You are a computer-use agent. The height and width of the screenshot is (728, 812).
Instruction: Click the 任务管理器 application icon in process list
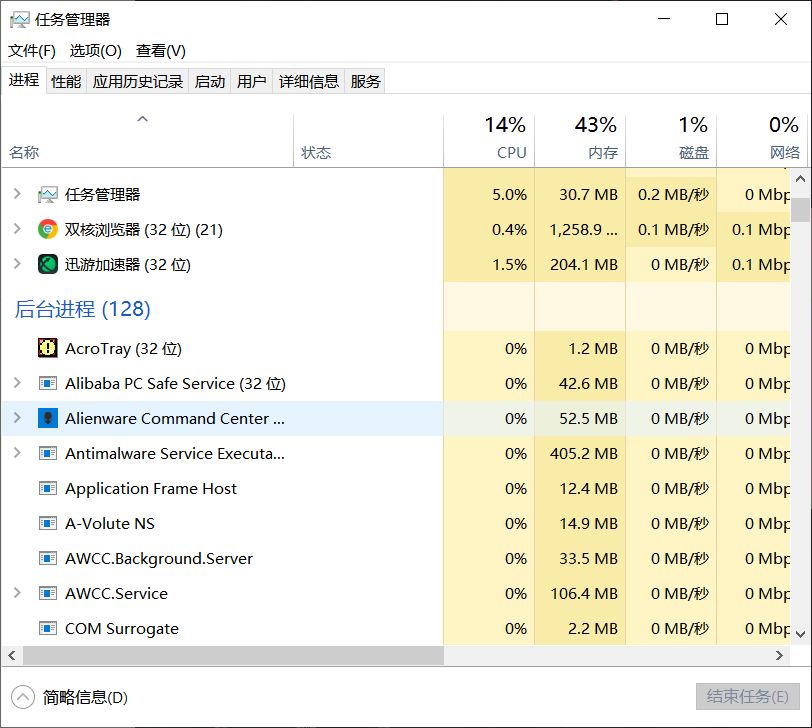coord(47,194)
